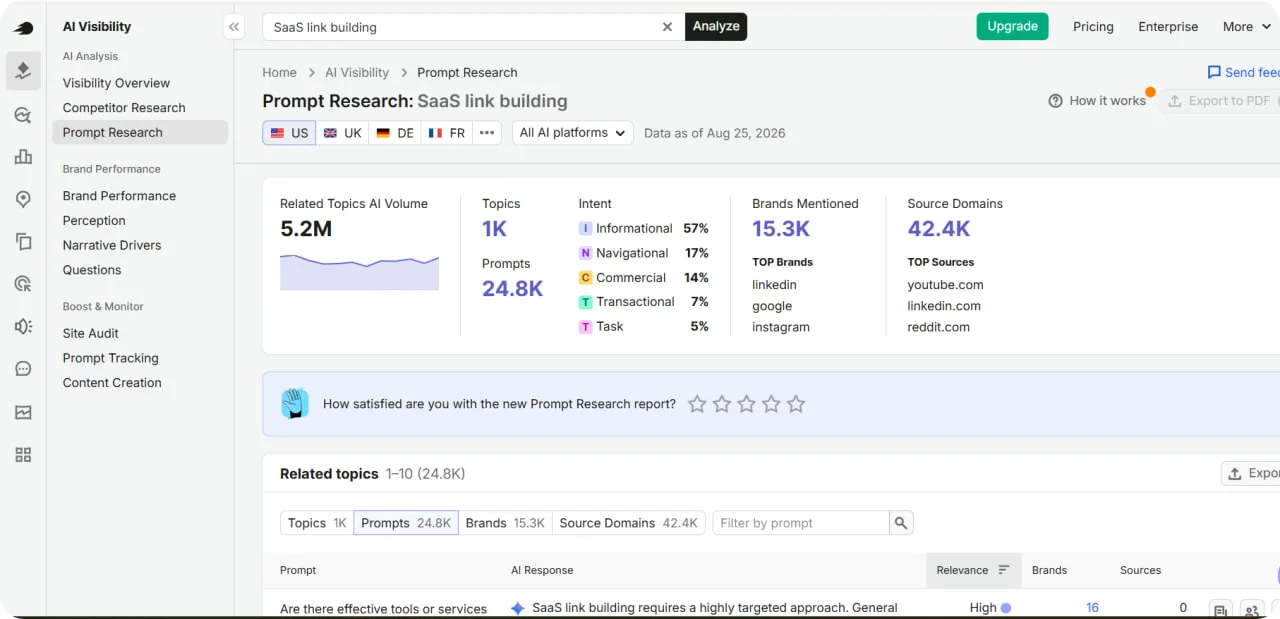
Task: Open more countries with the ellipsis button
Action: (x=487, y=133)
